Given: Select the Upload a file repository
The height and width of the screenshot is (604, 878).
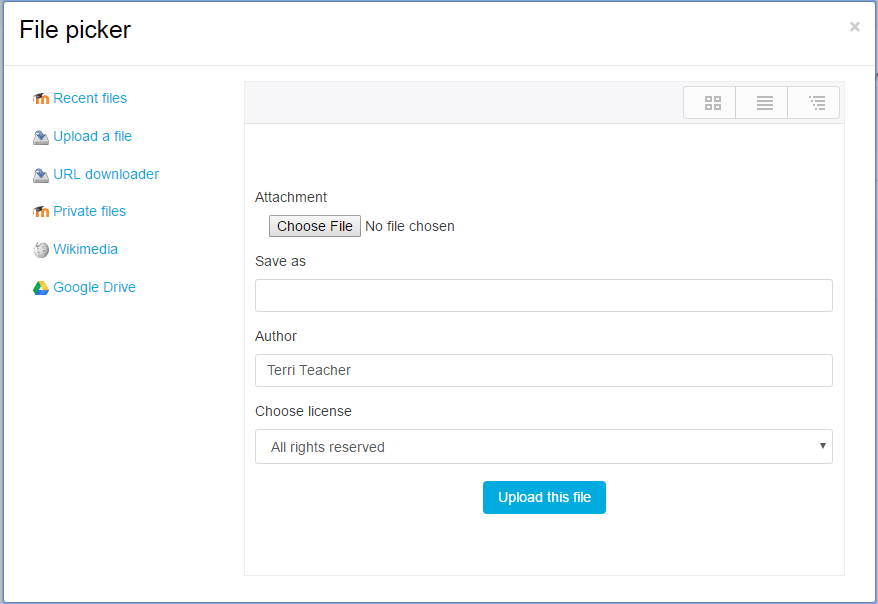Looking at the screenshot, I should 92,136.
